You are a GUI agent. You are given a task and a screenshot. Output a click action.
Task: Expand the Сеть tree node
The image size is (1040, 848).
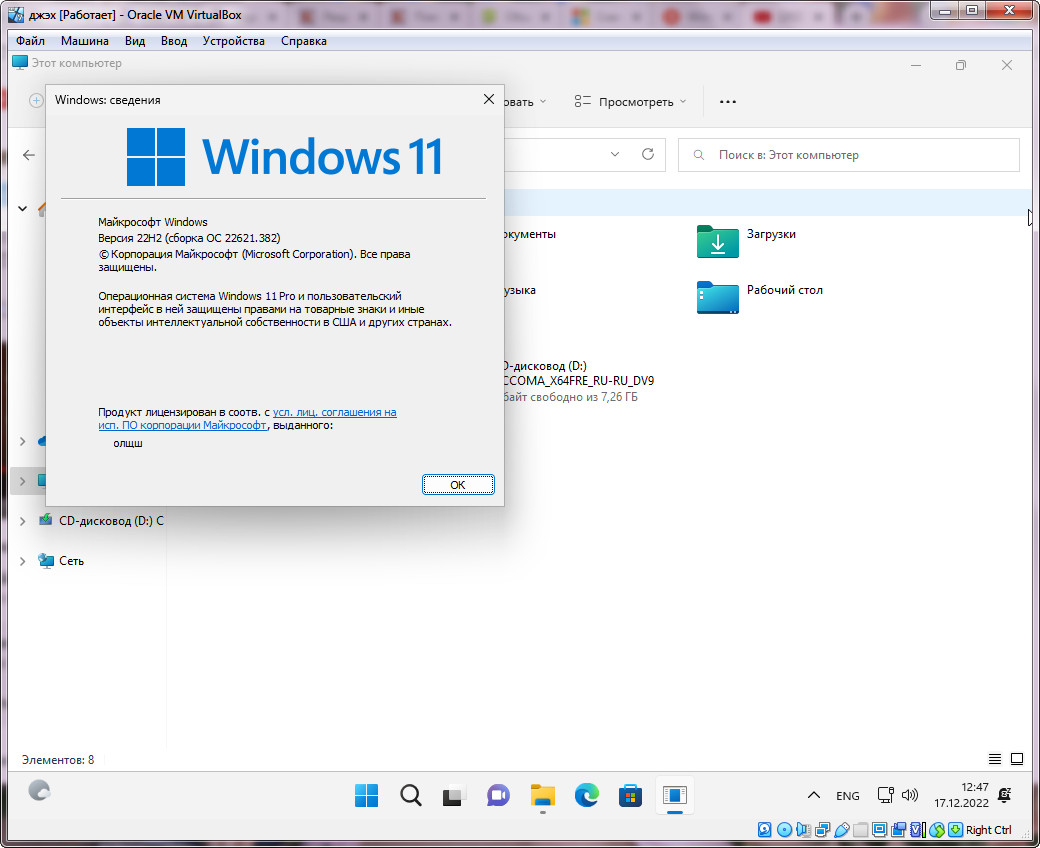tap(23, 561)
